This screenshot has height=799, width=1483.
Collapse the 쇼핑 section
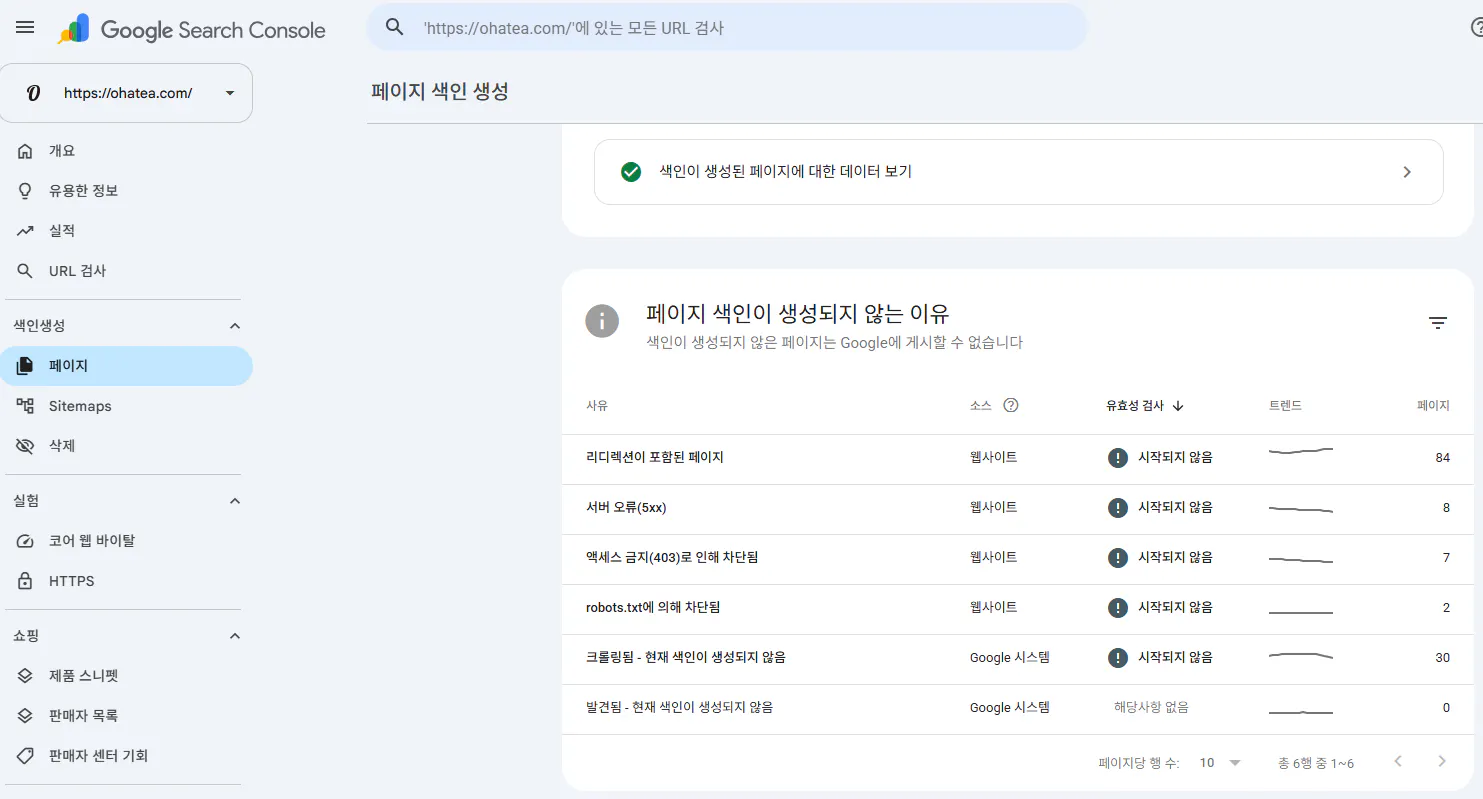point(235,636)
